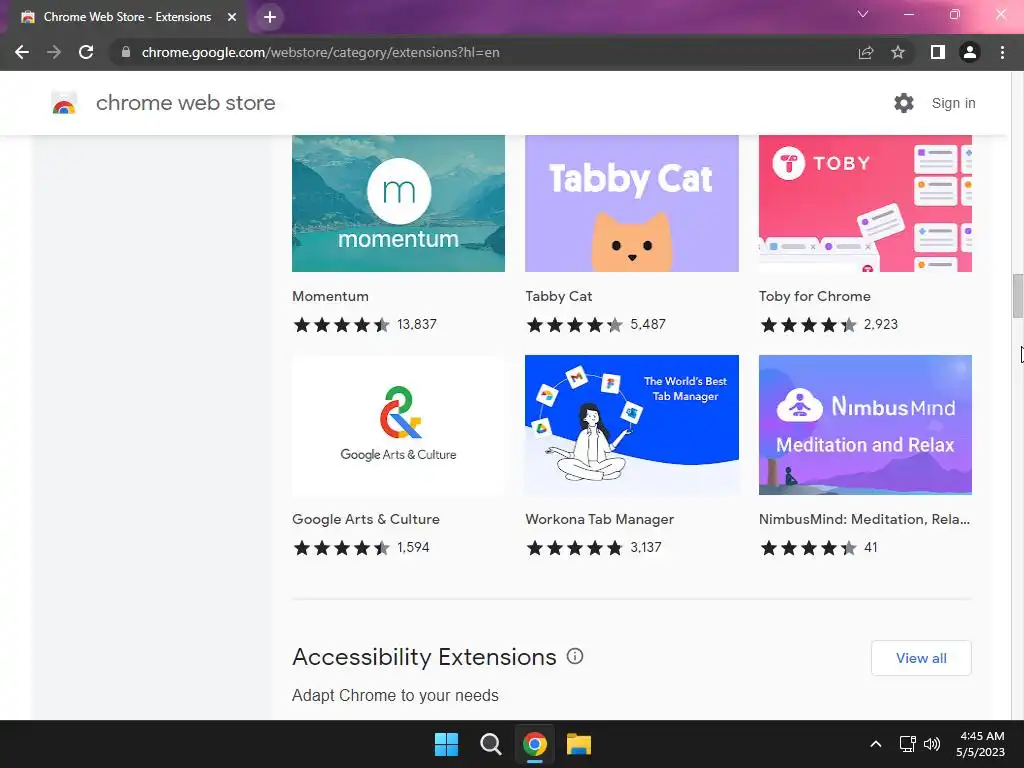This screenshot has height=768, width=1024.
Task: Open the Toby for Chrome thumbnail
Action: (865, 203)
